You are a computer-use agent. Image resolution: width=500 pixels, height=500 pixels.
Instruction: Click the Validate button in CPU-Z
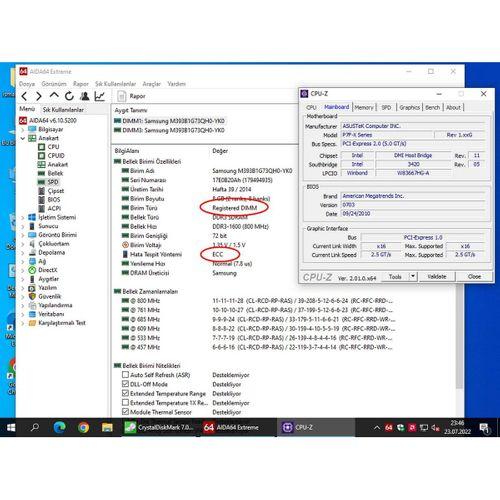click(437, 276)
